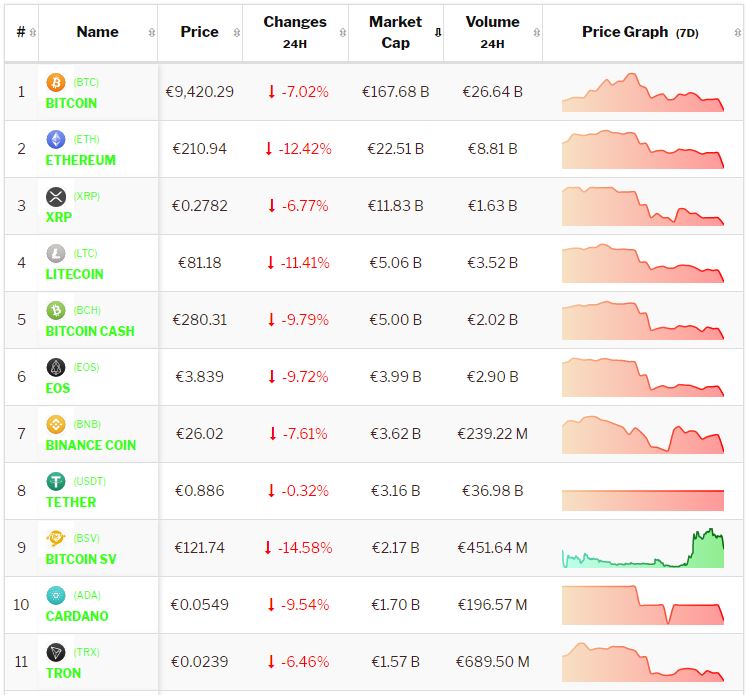Click the Bitcoin Cash green icon

point(56,310)
